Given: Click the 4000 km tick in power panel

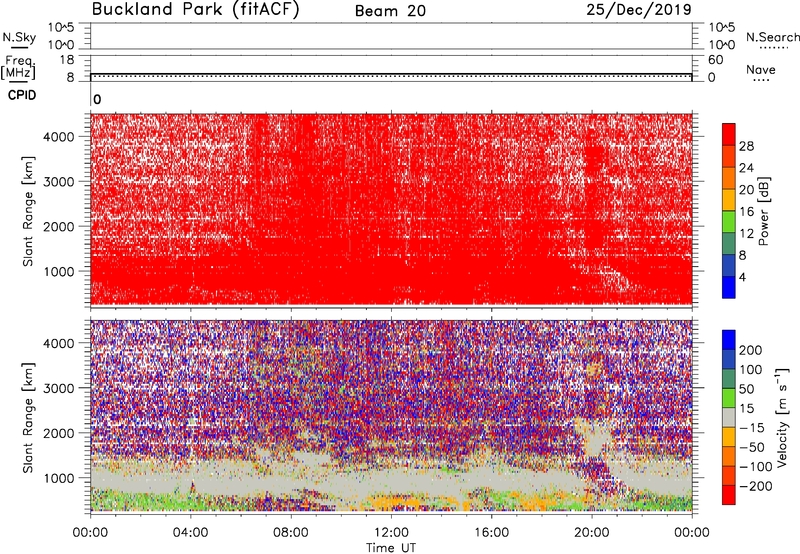Looking at the screenshot, I should point(59,137).
